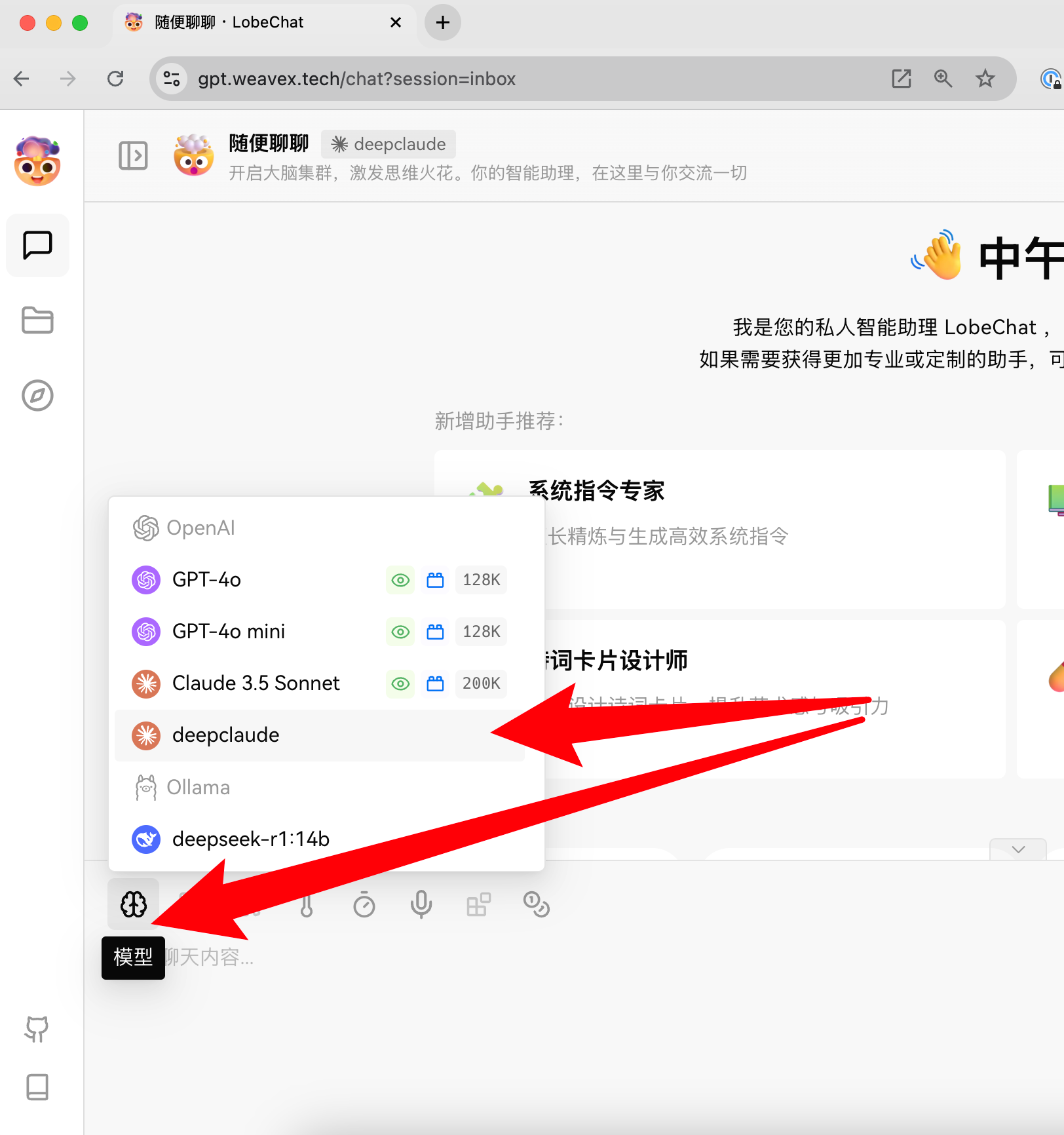Click the 200K tag on Claude 3.5 Sonnet
The image size is (1064, 1135).
[482, 683]
